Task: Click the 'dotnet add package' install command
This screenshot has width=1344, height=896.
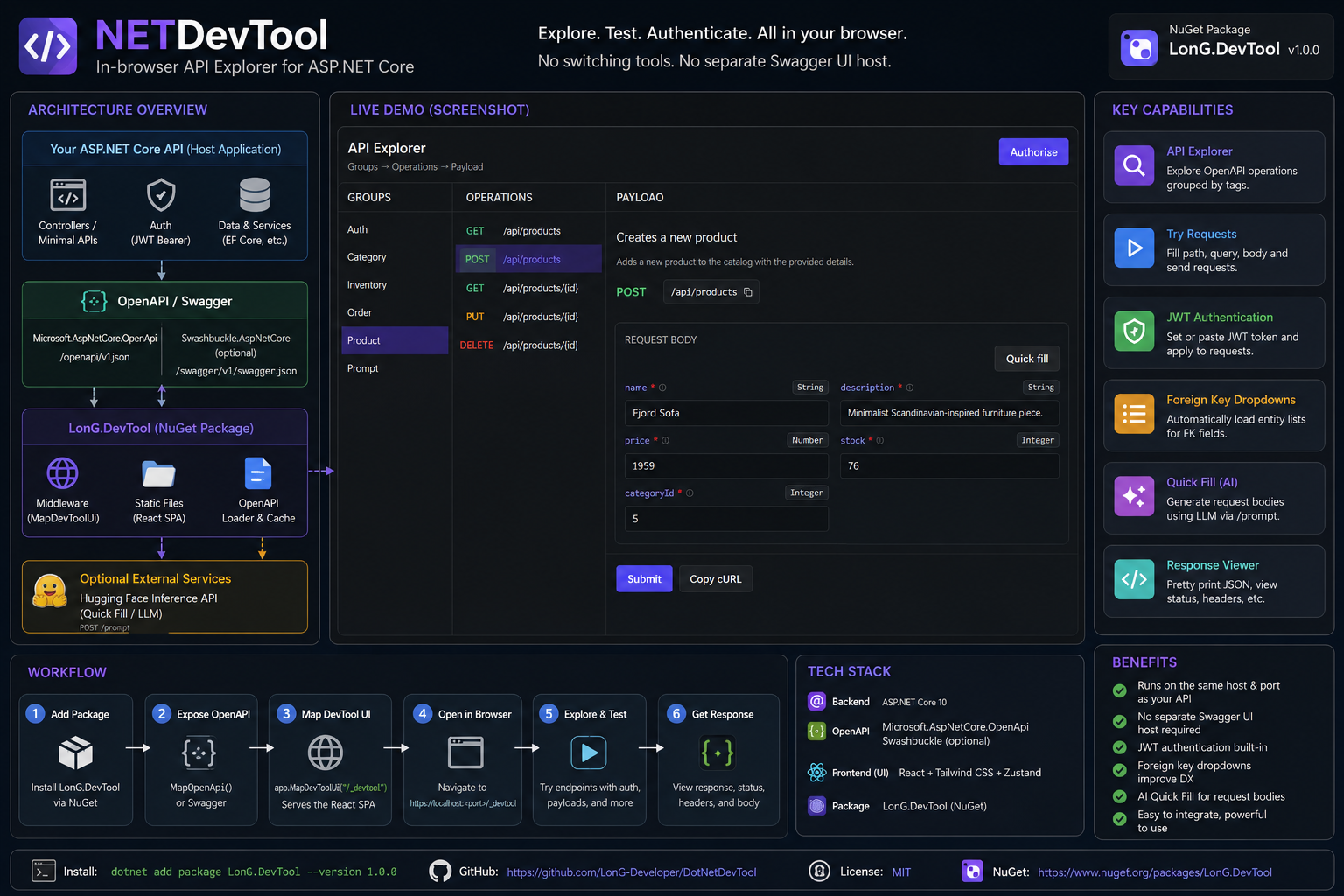Action: (x=254, y=872)
